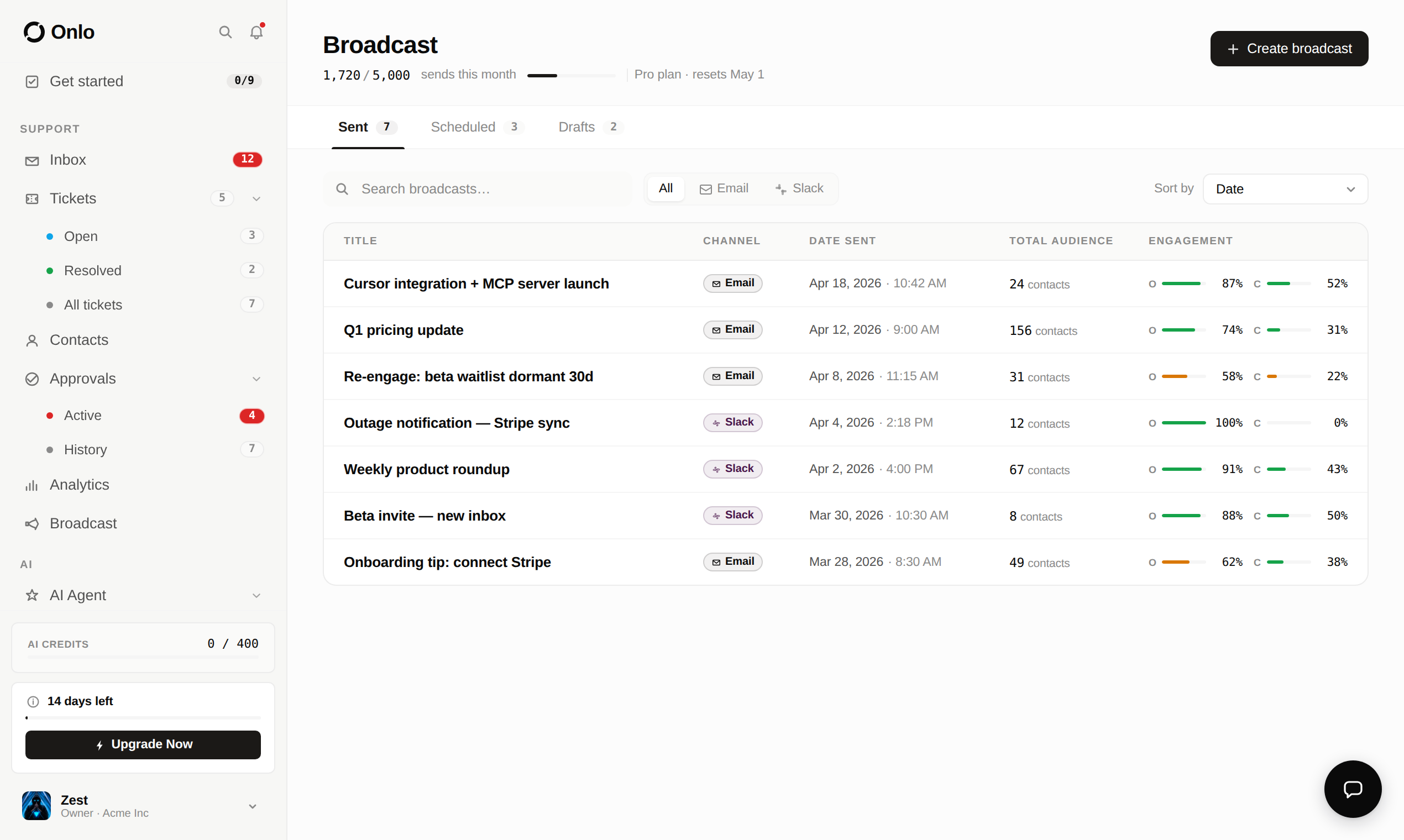
Task: Click the Zest user avatar
Action: (36, 806)
